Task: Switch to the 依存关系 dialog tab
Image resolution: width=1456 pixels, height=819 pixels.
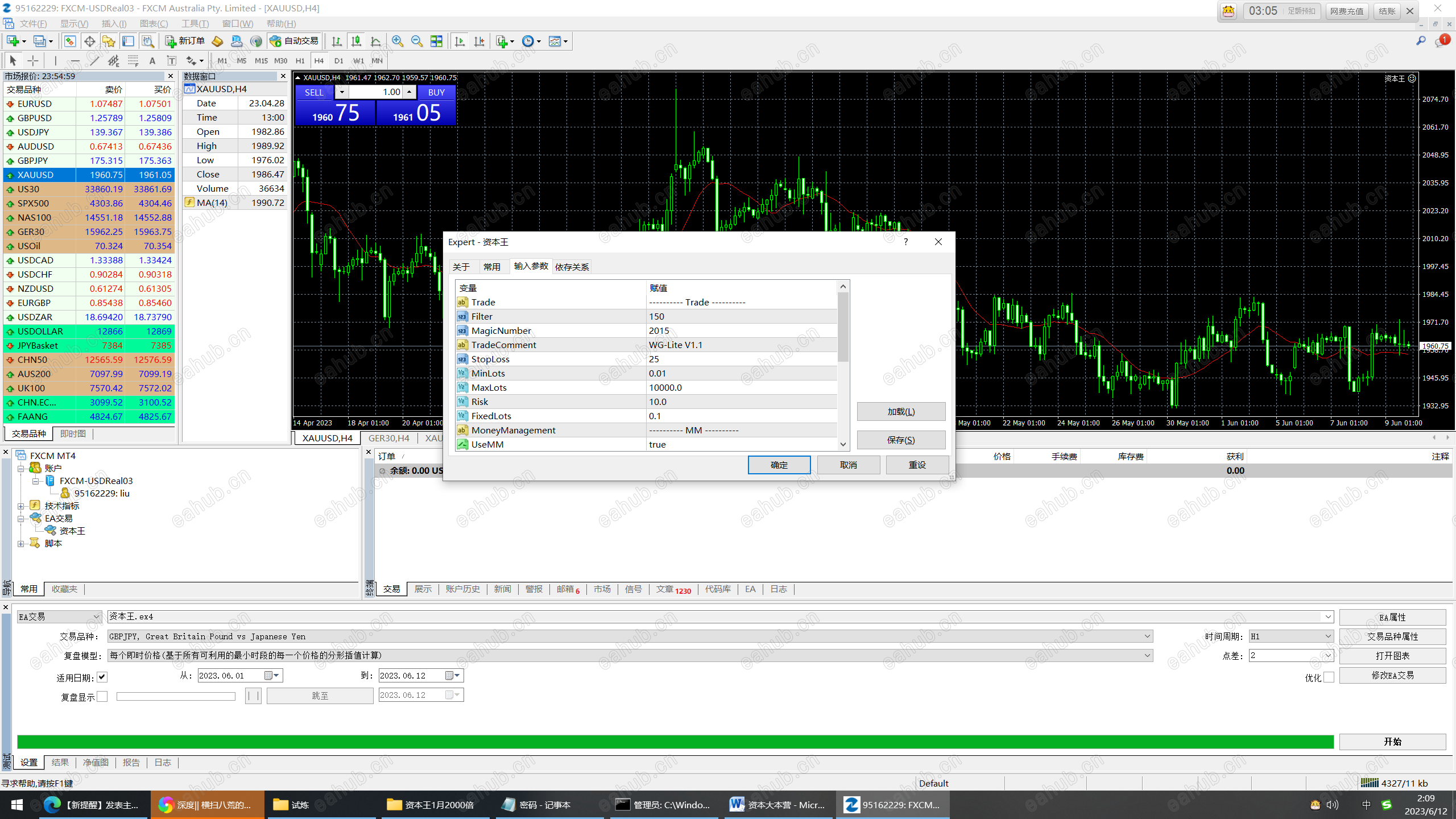Action: [x=572, y=267]
